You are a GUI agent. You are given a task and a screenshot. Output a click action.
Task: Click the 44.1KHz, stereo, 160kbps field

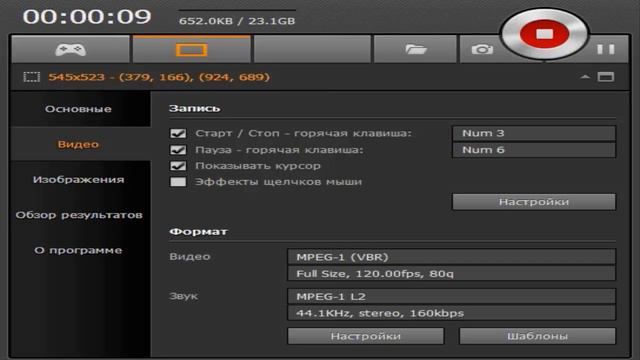point(451,313)
